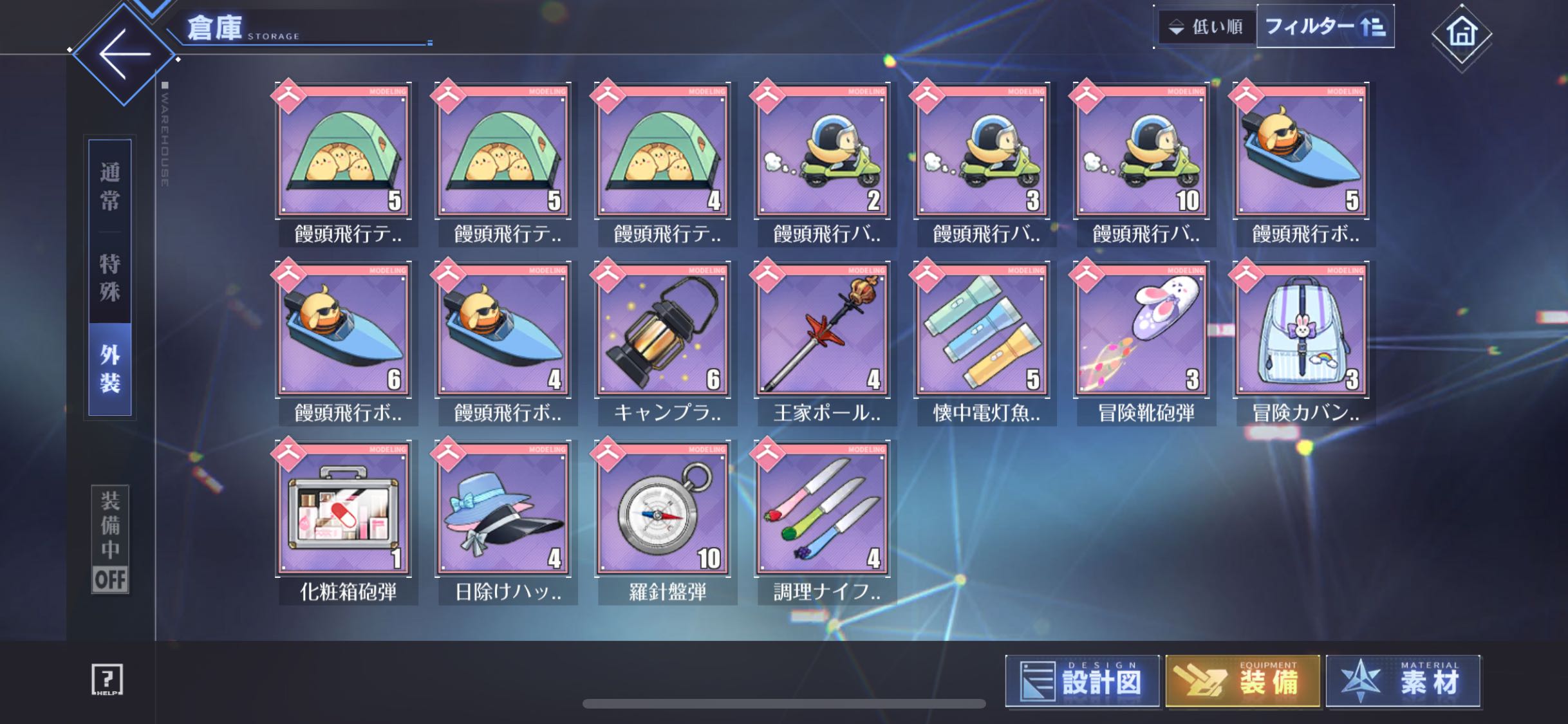Open the 装備 equipment section

(x=1243, y=682)
